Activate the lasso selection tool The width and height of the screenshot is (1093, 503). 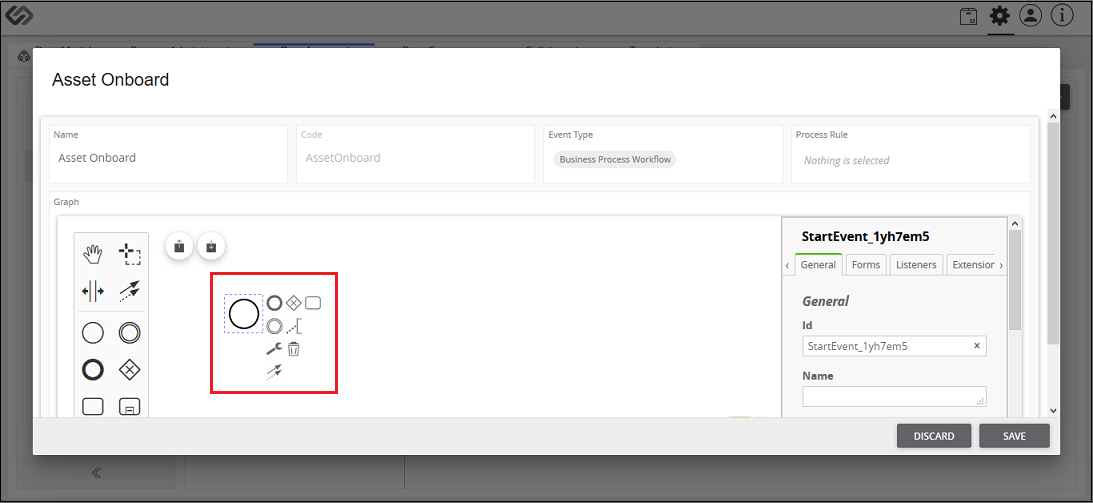pyautogui.click(x=129, y=255)
